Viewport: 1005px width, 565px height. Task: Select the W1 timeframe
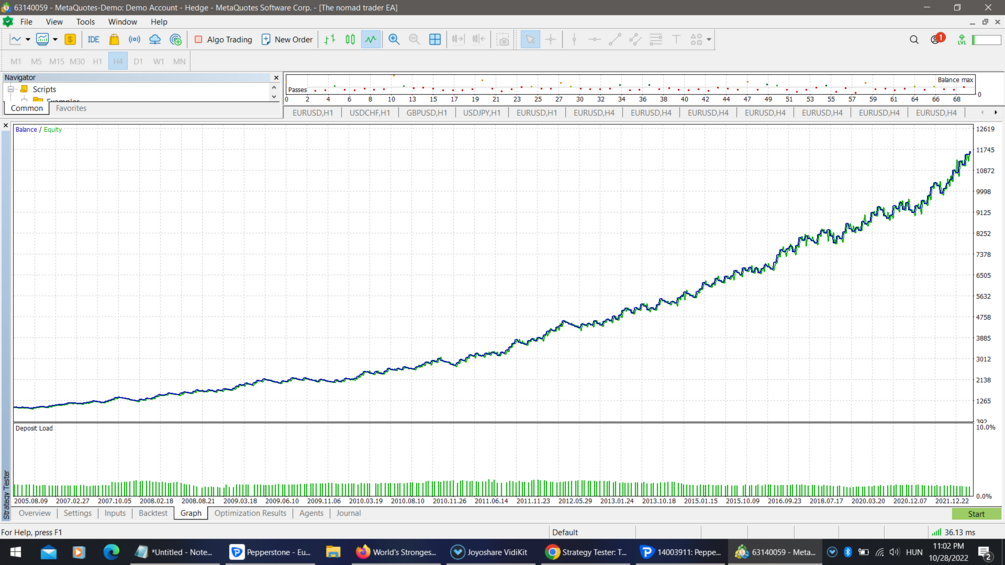coord(158,61)
